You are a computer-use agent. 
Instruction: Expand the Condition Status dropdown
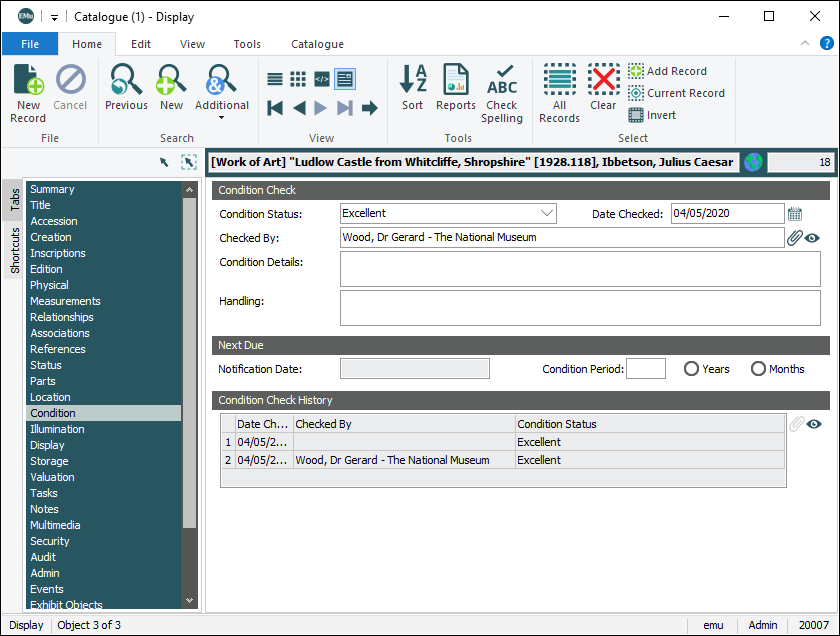[x=546, y=213]
